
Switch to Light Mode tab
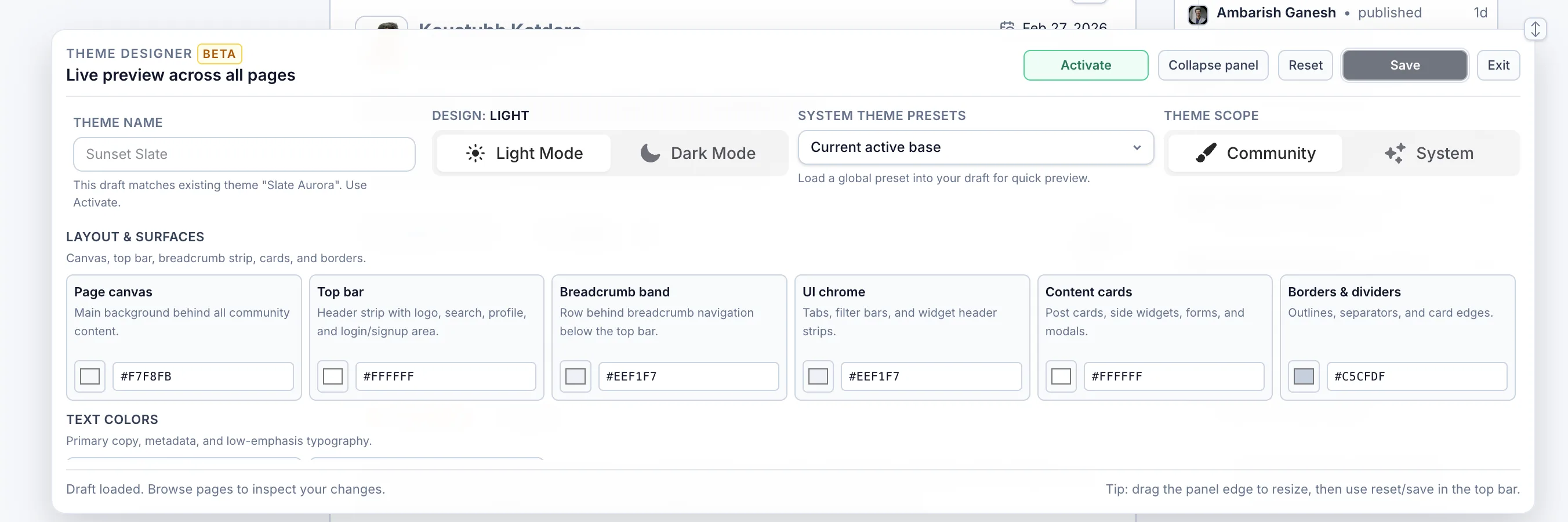[x=522, y=154]
